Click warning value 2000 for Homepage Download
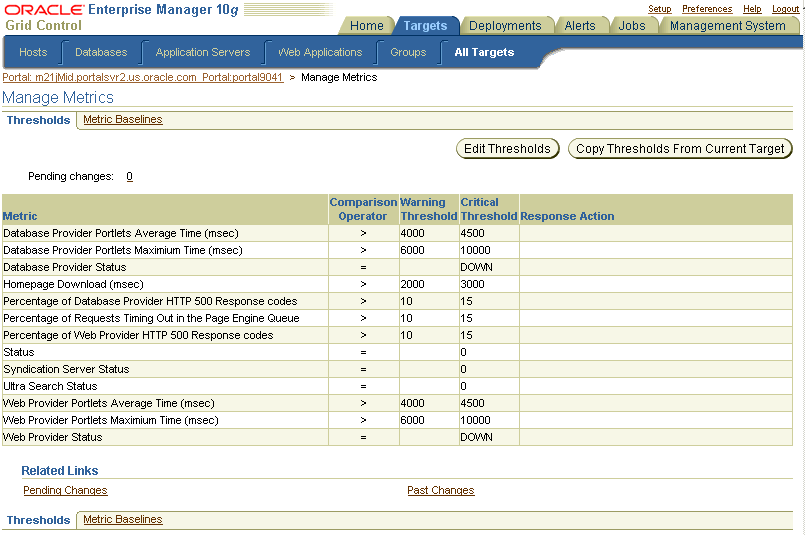 click(412, 284)
